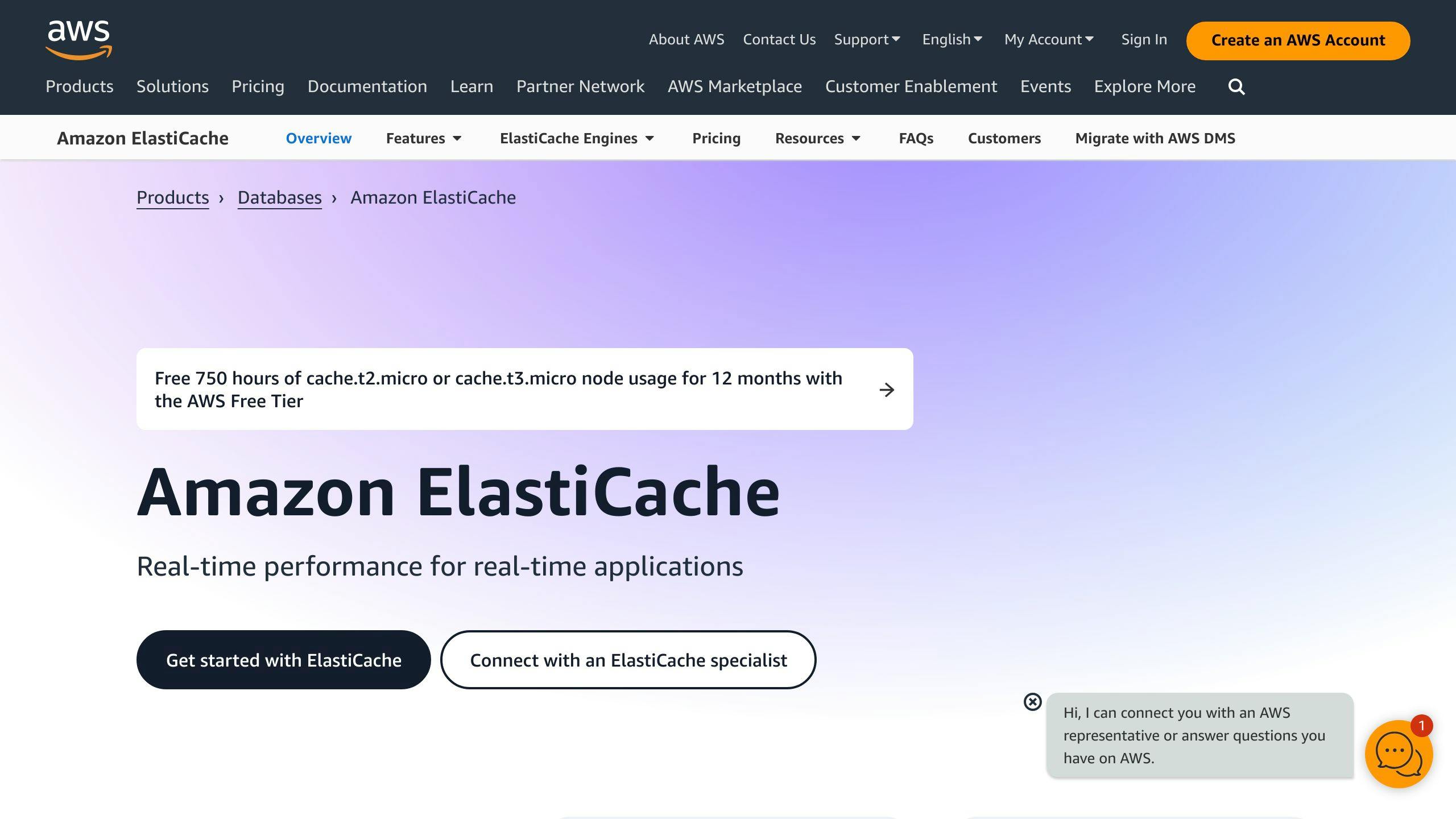This screenshot has width=1456, height=819.
Task: Expand the Resources submenu
Action: coord(818,138)
